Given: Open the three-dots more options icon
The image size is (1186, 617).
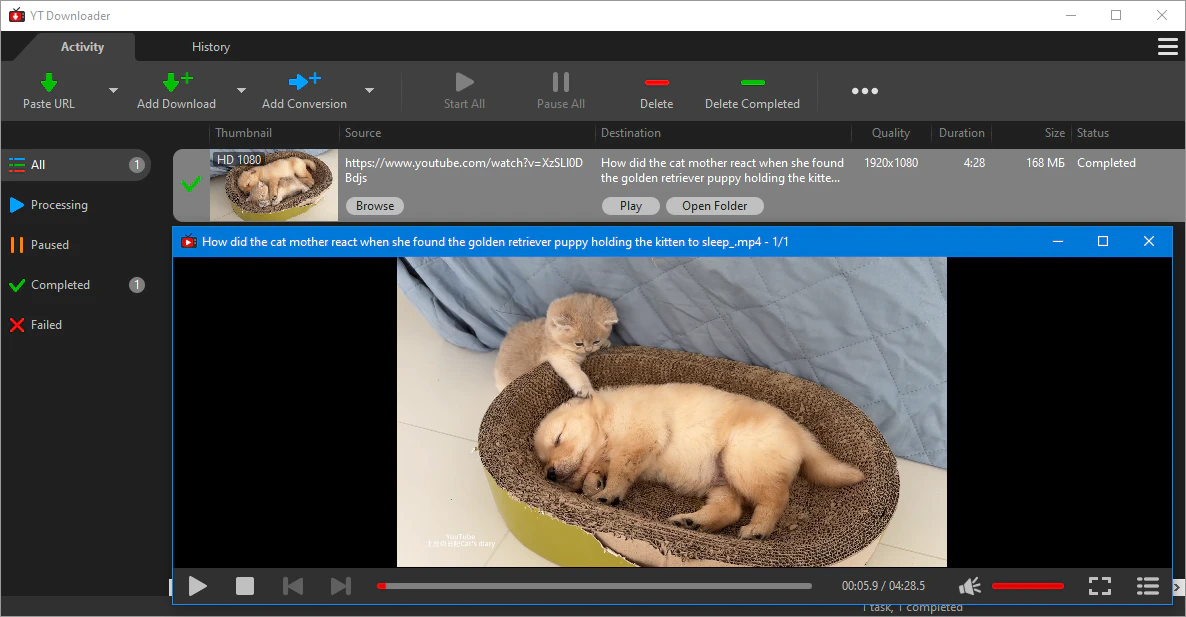Looking at the screenshot, I should point(864,91).
